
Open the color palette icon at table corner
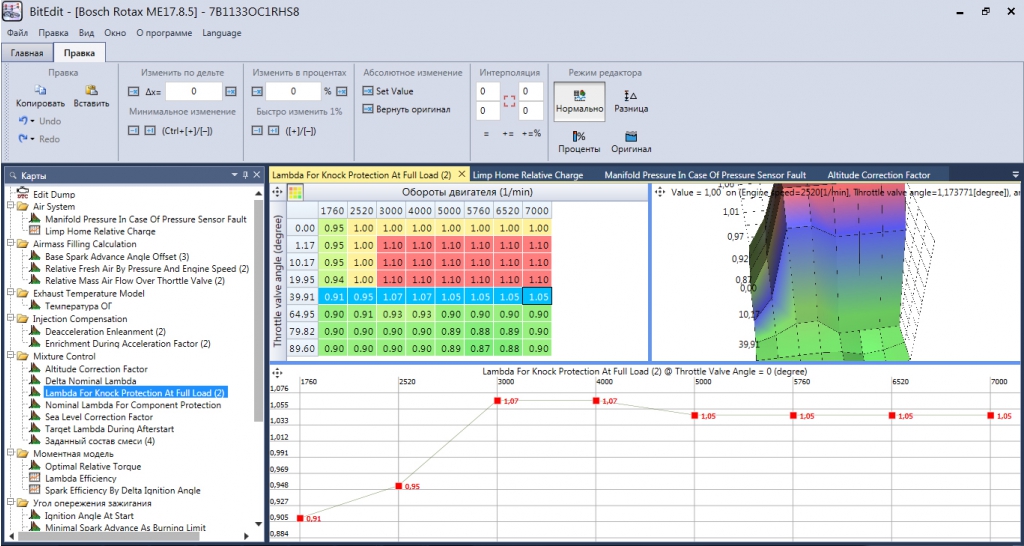pyautogui.click(x=296, y=193)
